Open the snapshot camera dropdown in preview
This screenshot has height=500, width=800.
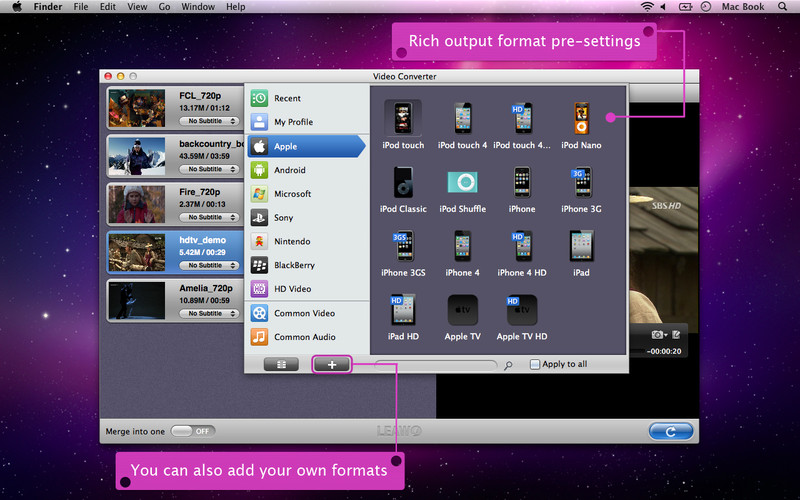[659, 335]
